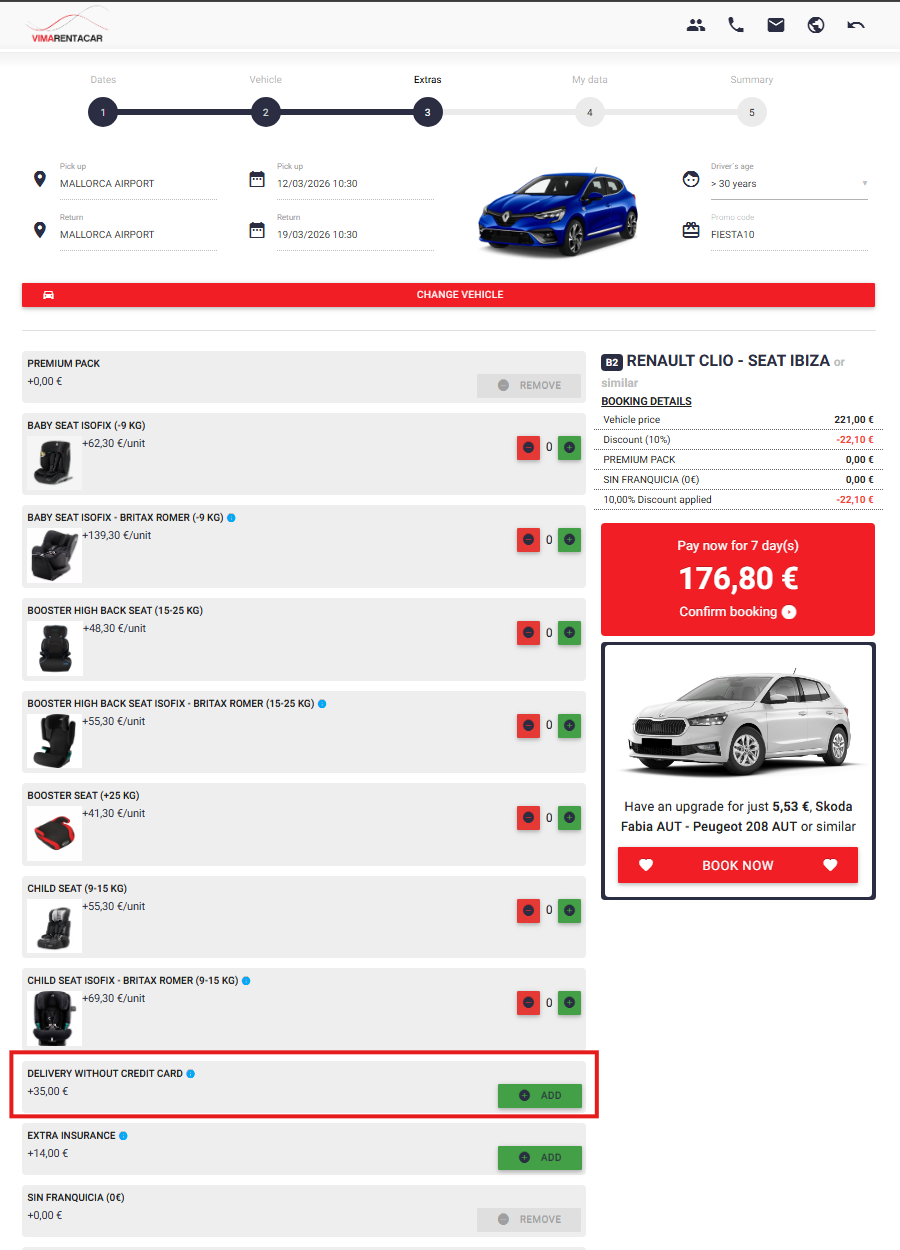The image size is (900, 1250).
Task: Go to step 1 Dates
Action: coord(103,113)
